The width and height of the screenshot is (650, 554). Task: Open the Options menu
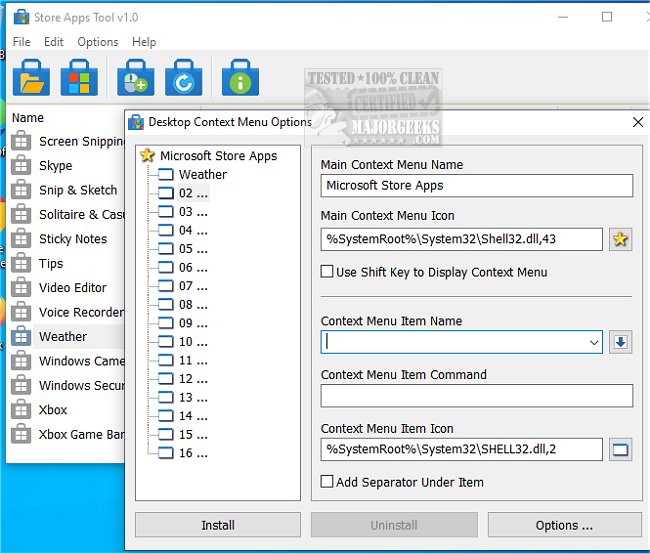pyautogui.click(x=98, y=42)
